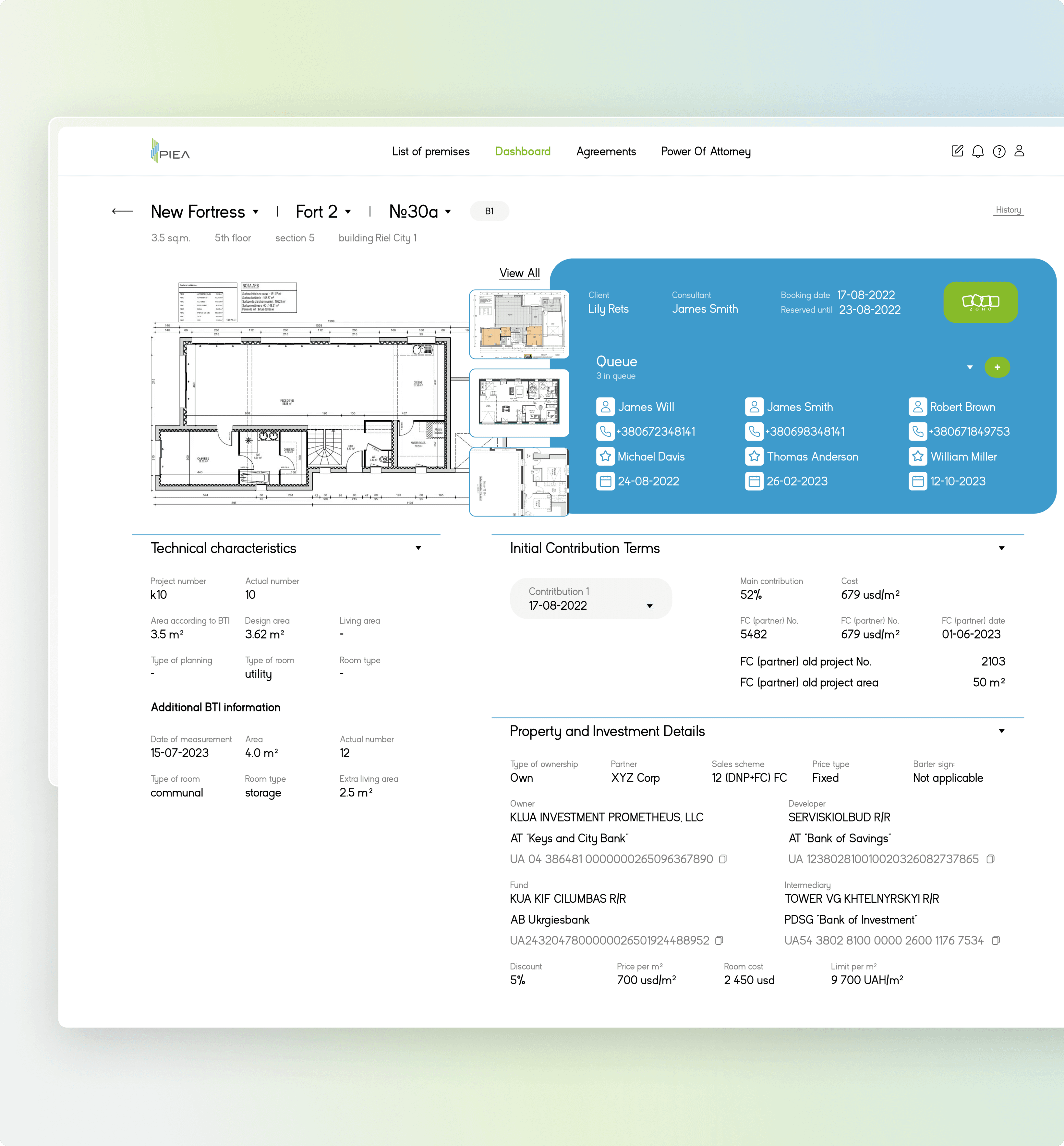The height and width of the screenshot is (1146, 1064).
Task: Click the date 12-10-2023 in queue
Action: (x=958, y=482)
